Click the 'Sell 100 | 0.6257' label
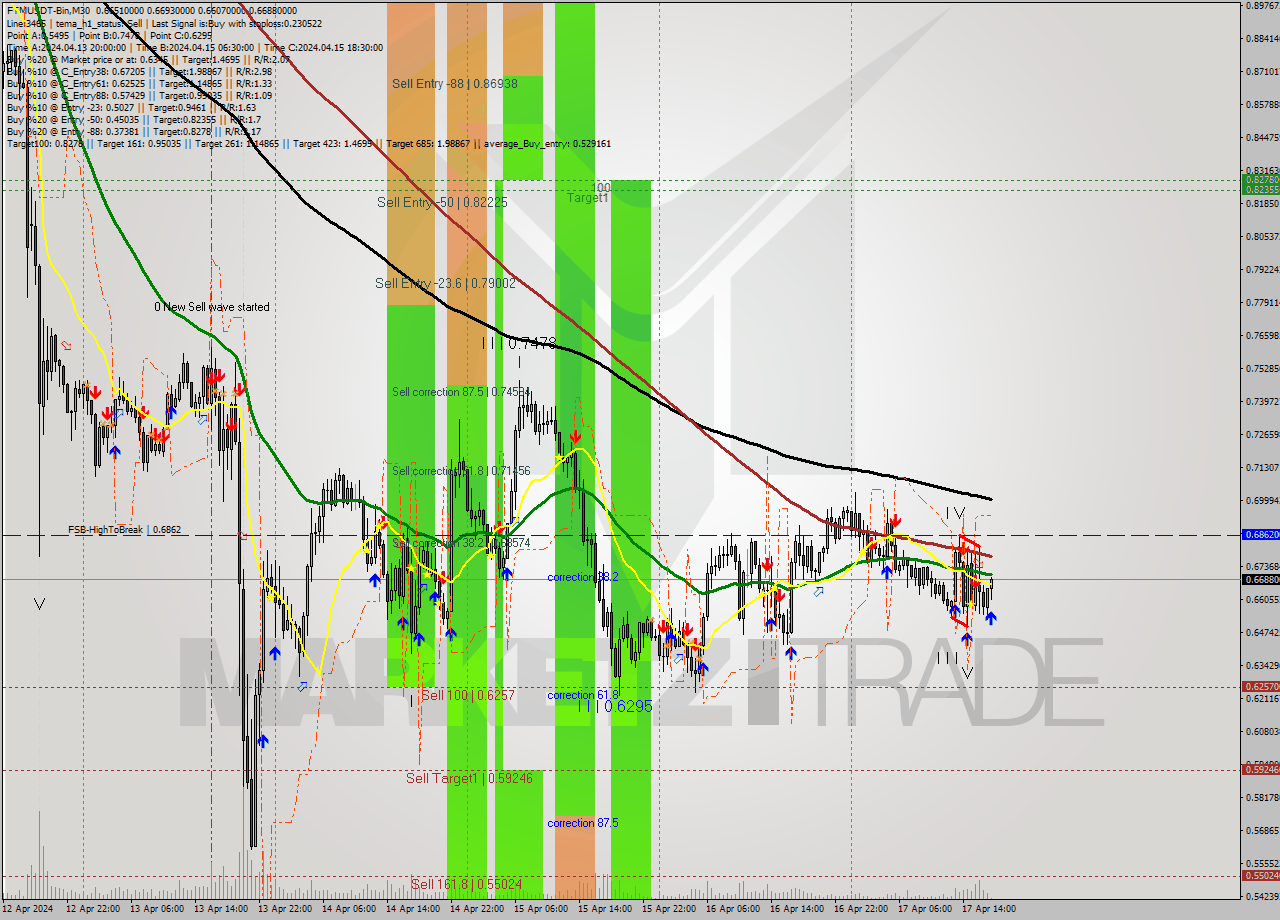 pyautogui.click(x=468, y=695)
